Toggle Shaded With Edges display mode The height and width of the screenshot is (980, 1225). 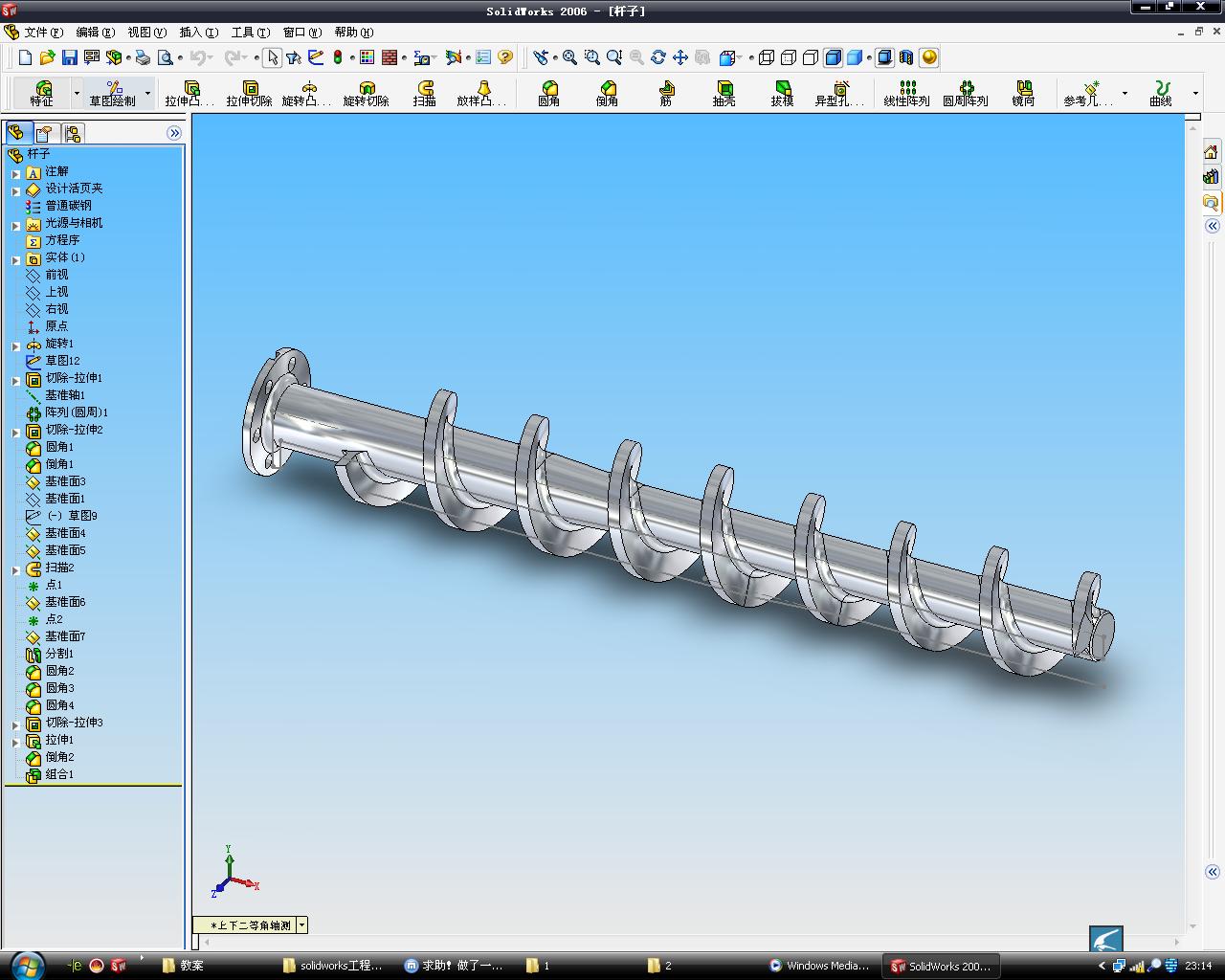point(834,57)
